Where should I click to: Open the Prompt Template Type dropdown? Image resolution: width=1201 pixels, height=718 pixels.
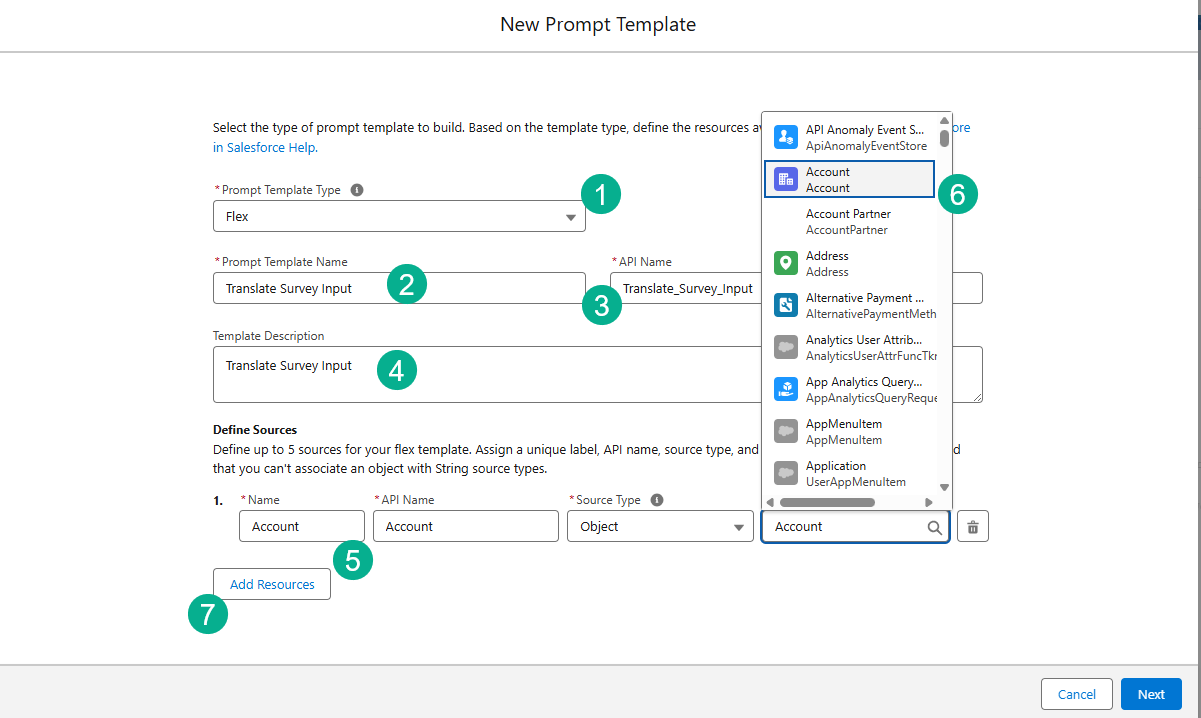(399, 216)
